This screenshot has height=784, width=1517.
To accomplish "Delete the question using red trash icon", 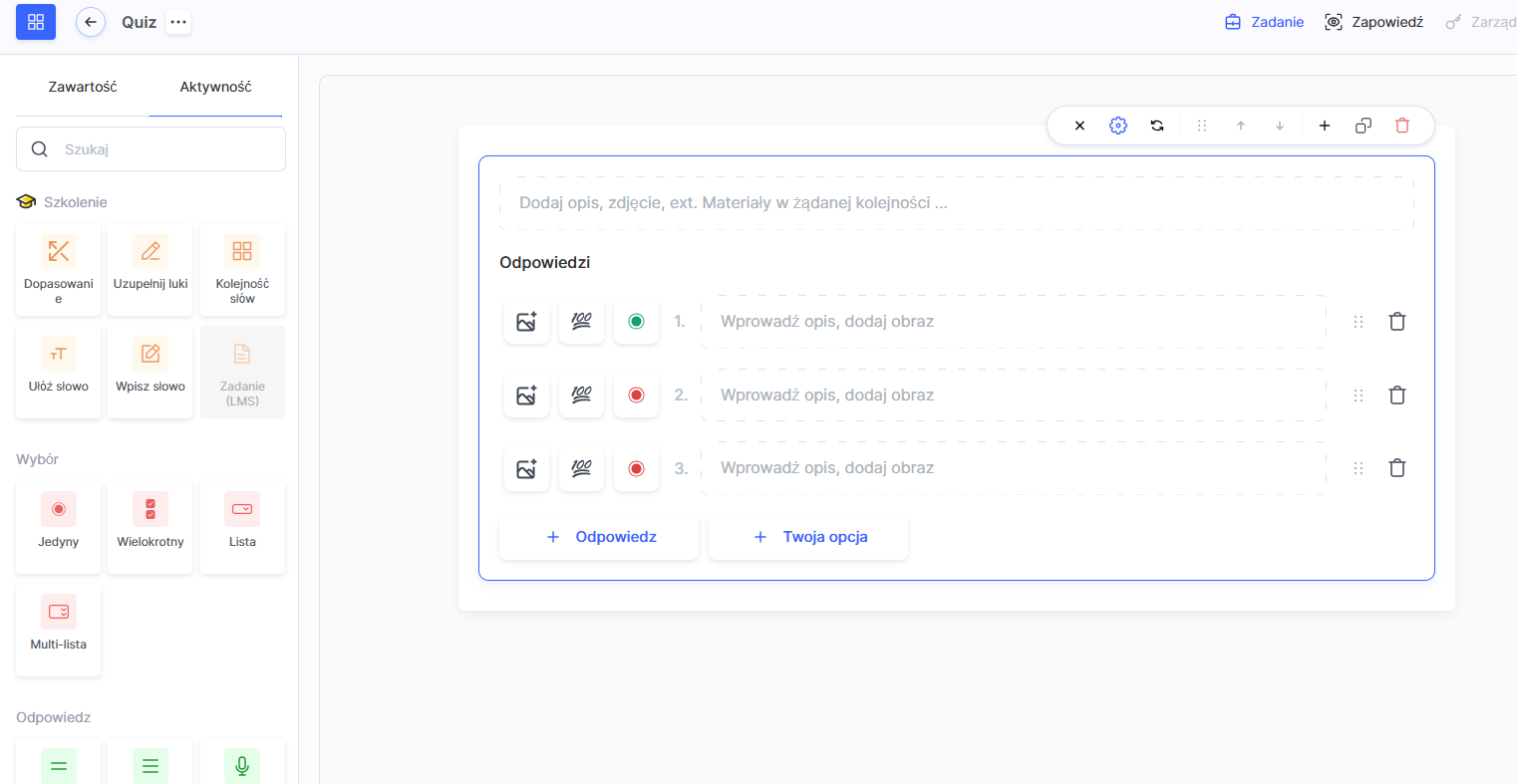I will click(x=1402, y=126).
